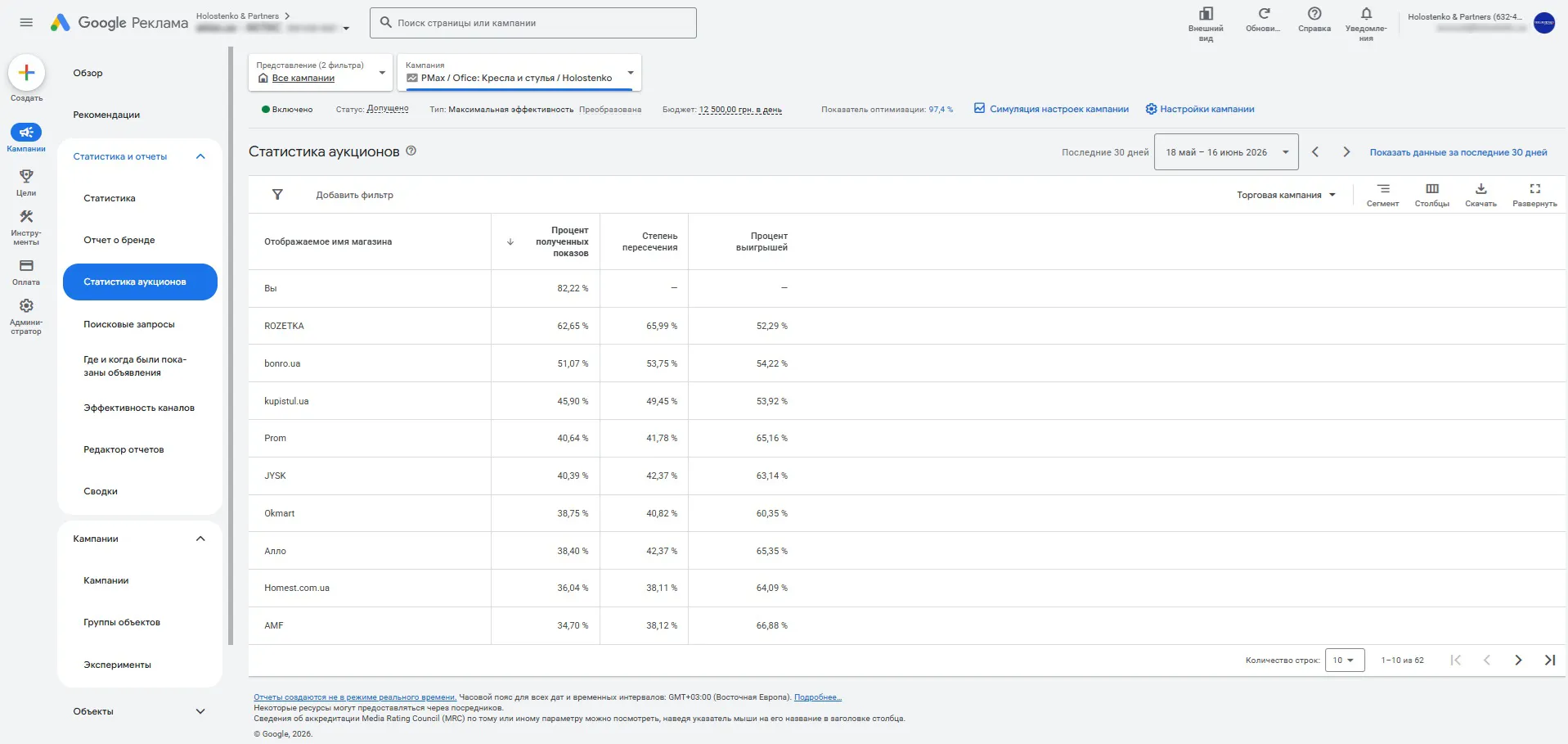1568x744 pixels.
Task: Open Сводки in the sidebar
Action: [x=101, y=491]
